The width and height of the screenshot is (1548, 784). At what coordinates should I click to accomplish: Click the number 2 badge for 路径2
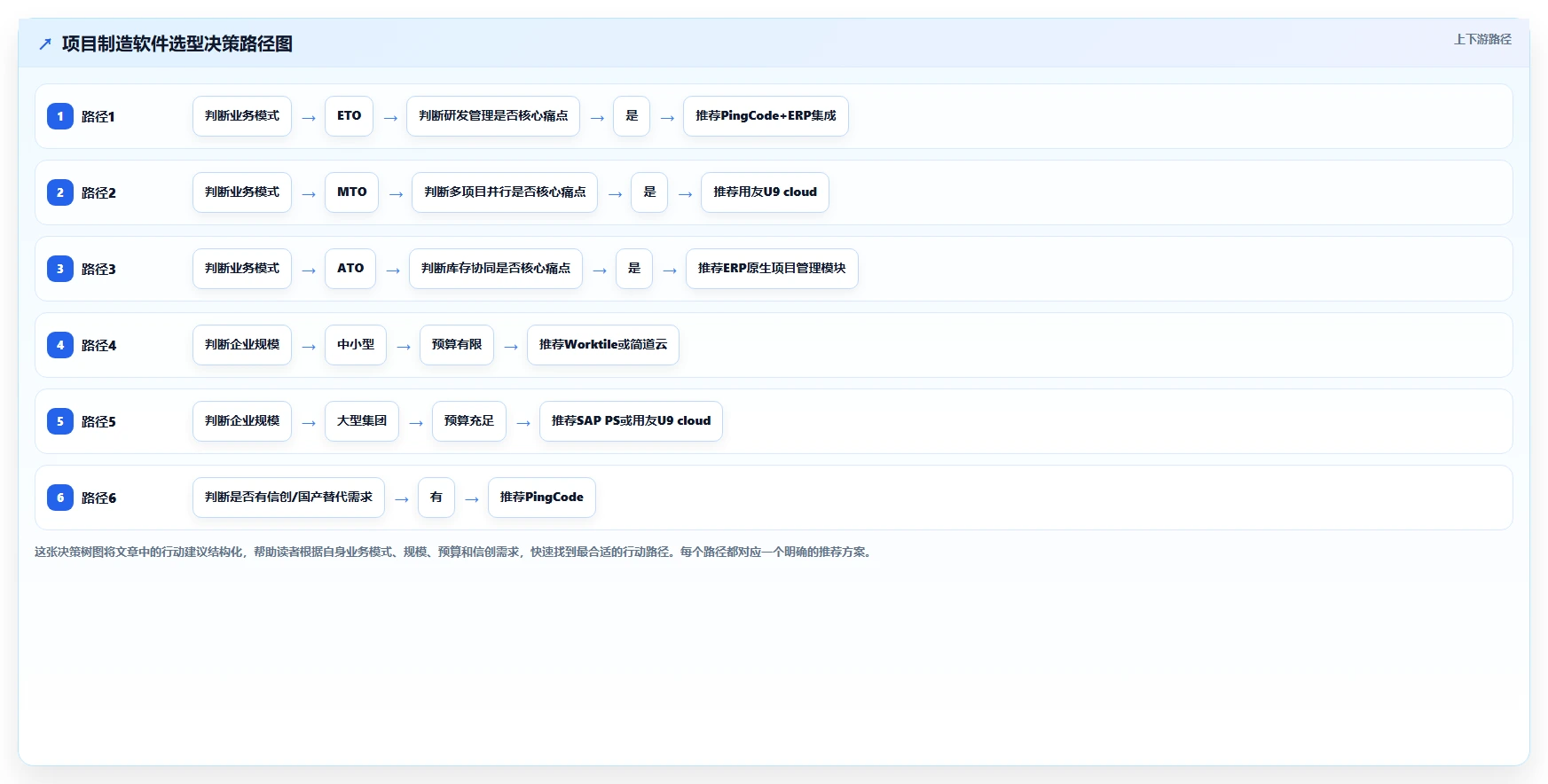click(x=60, y=192)
